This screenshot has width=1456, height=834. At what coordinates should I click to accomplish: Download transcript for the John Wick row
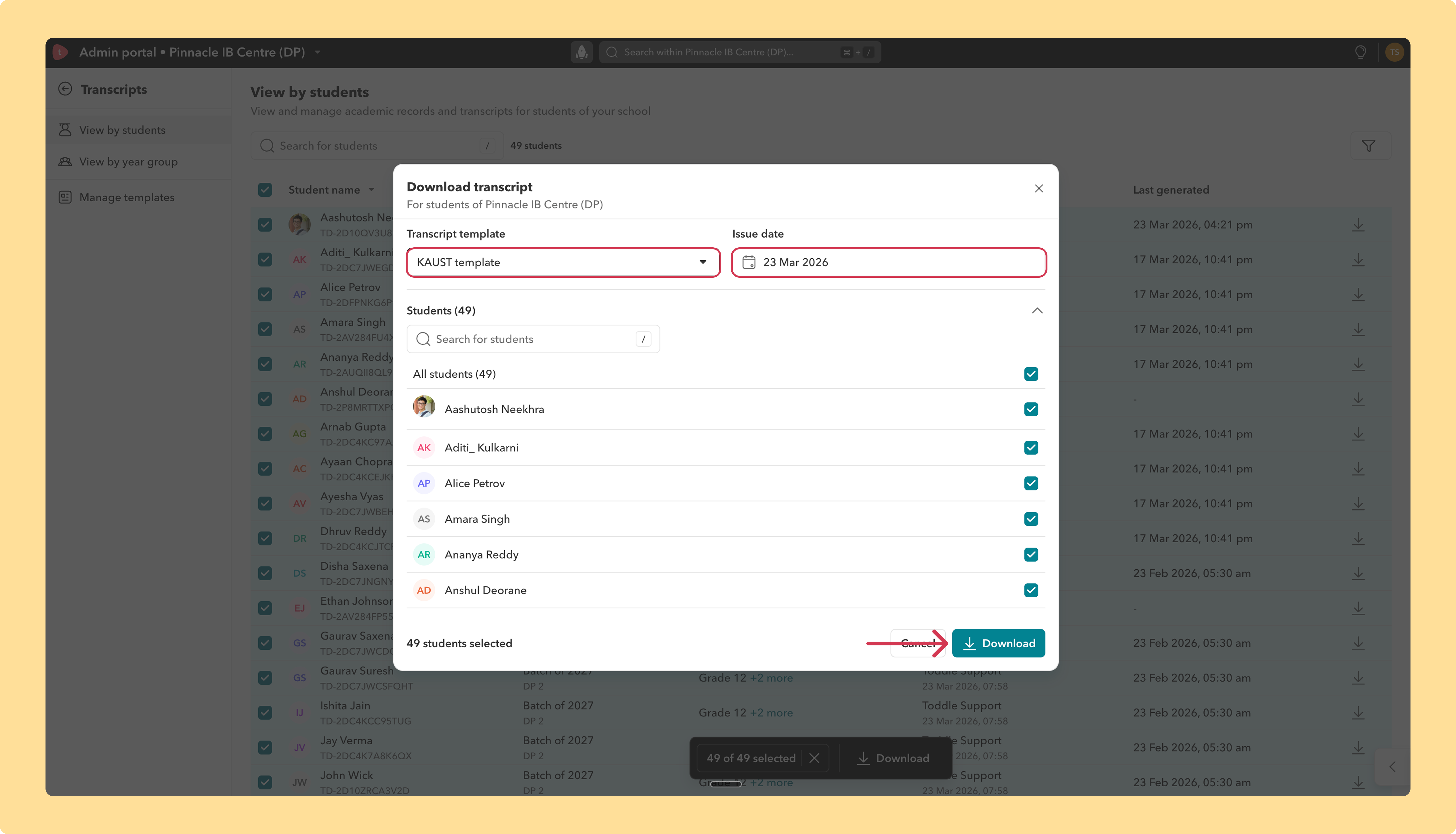tap(1358, 782)
